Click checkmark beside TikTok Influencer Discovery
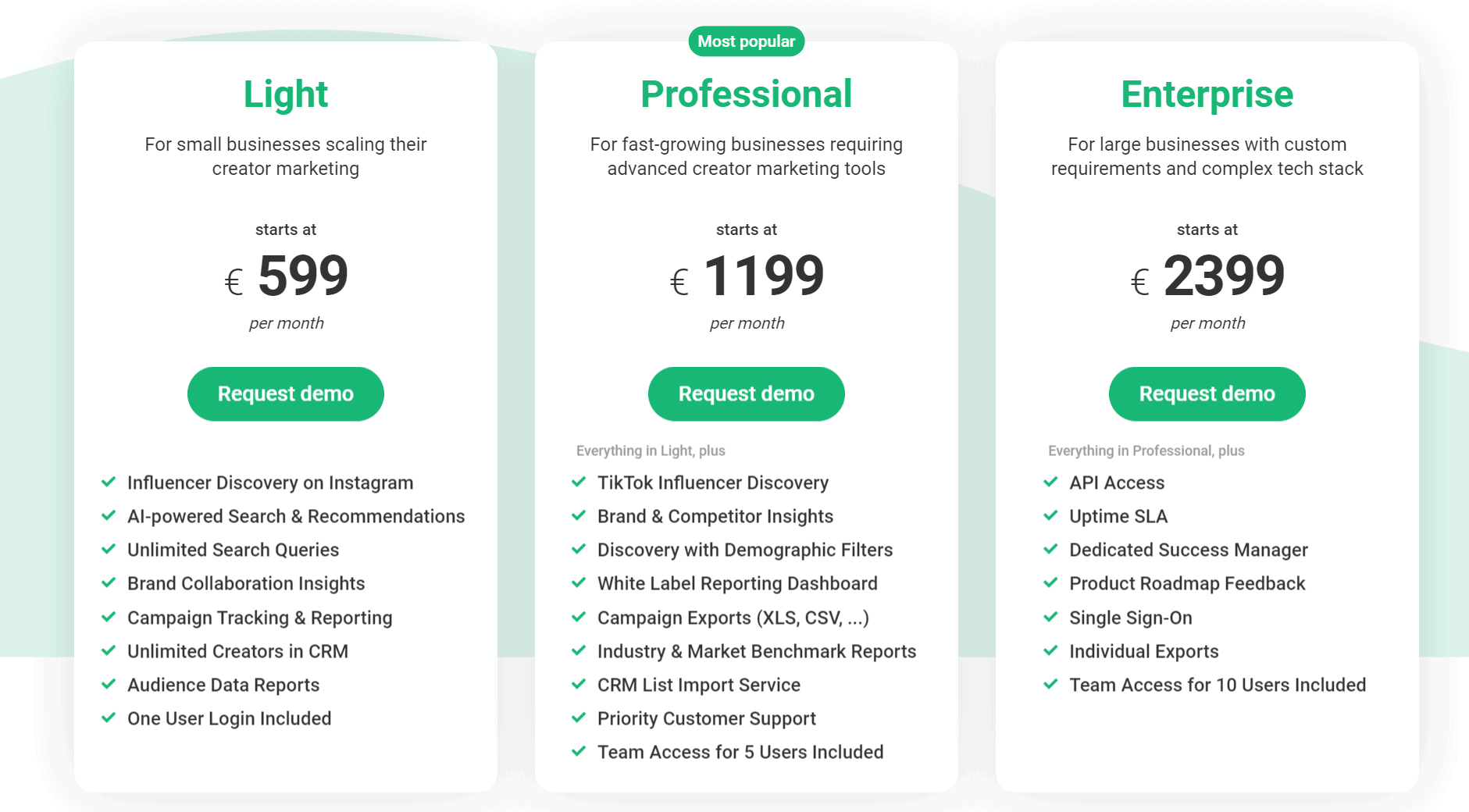The height and width of the screenshot is (812, 1469). point(579,482)
